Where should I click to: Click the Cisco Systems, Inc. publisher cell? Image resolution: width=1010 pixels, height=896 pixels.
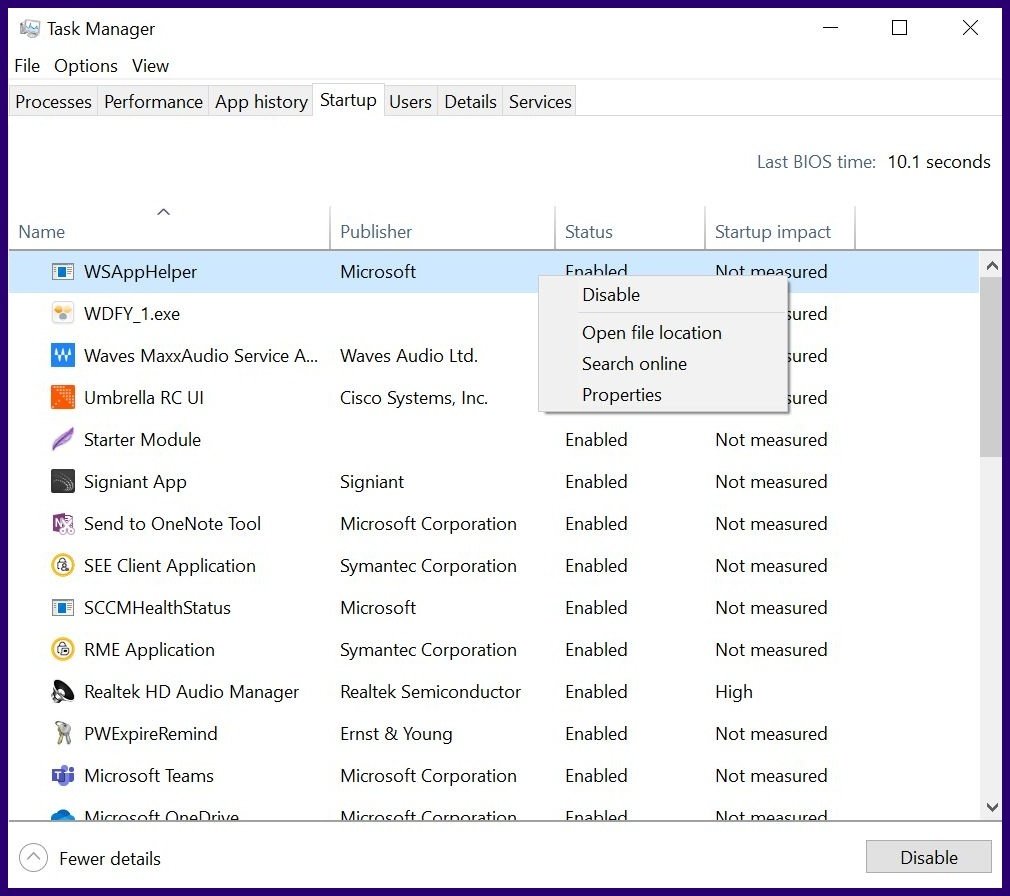pos(414,398)
